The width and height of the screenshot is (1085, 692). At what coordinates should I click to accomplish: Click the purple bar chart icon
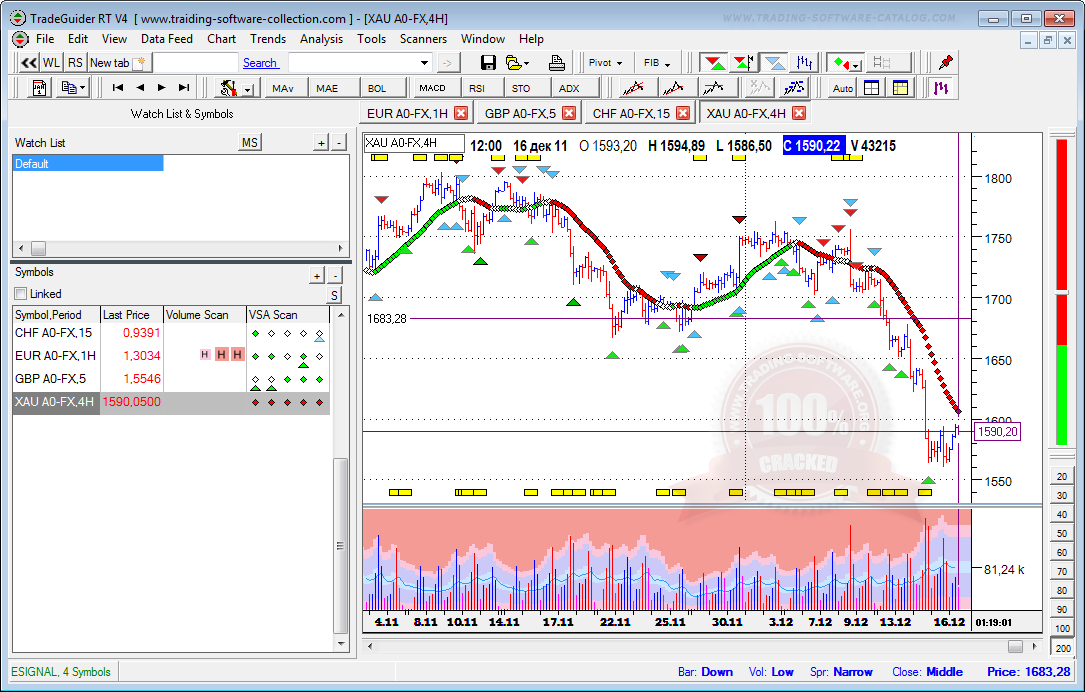941,88
